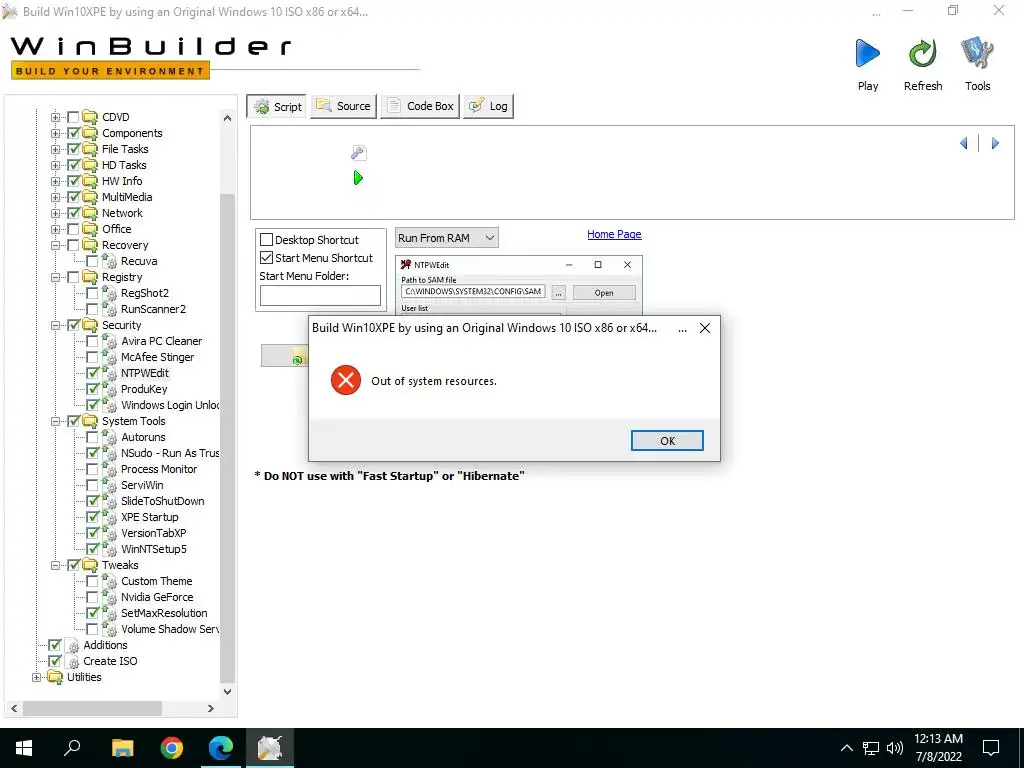1024x768 pixels.
Task: Open Windows Start menu
Action: tap(24, 748)
